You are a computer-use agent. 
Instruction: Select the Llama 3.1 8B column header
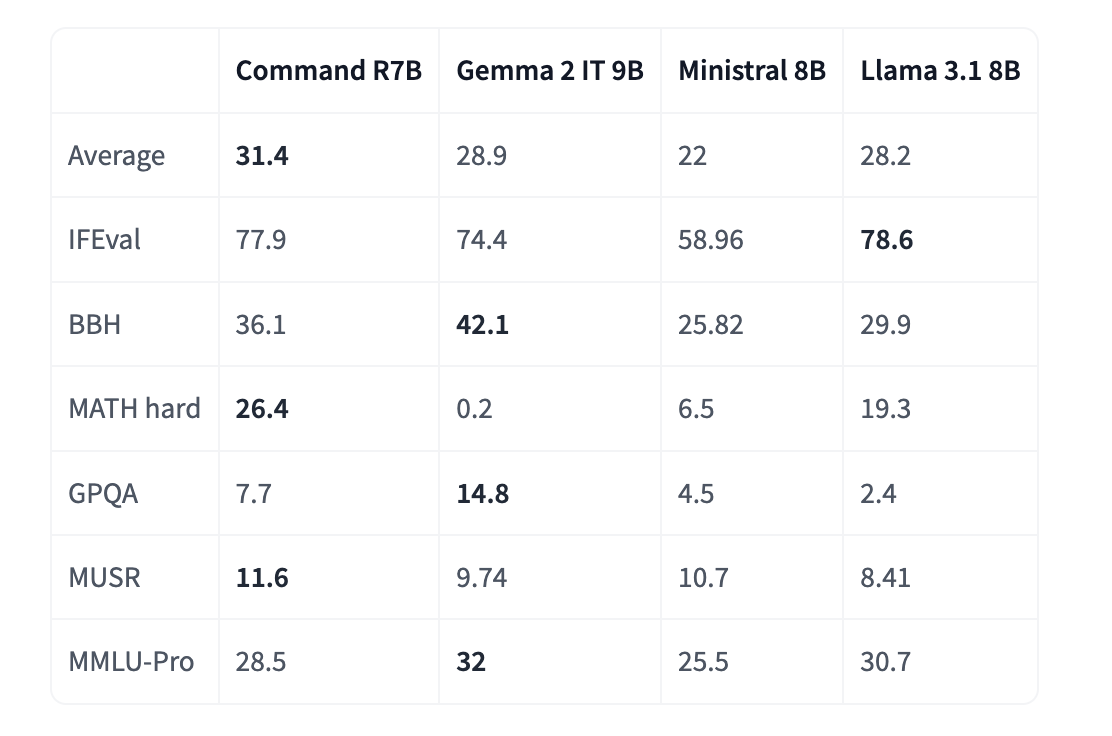[940, 71]
